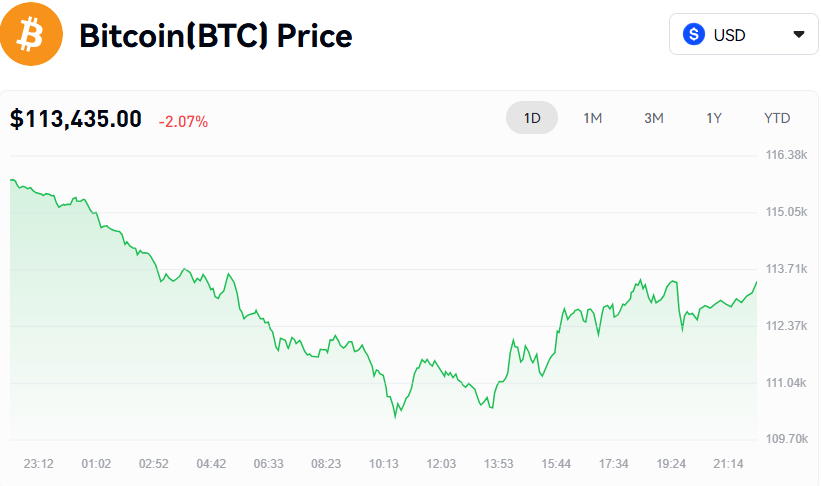Click the 15:44 time axis label
821x486 pixels.
(x=556, y=463)
